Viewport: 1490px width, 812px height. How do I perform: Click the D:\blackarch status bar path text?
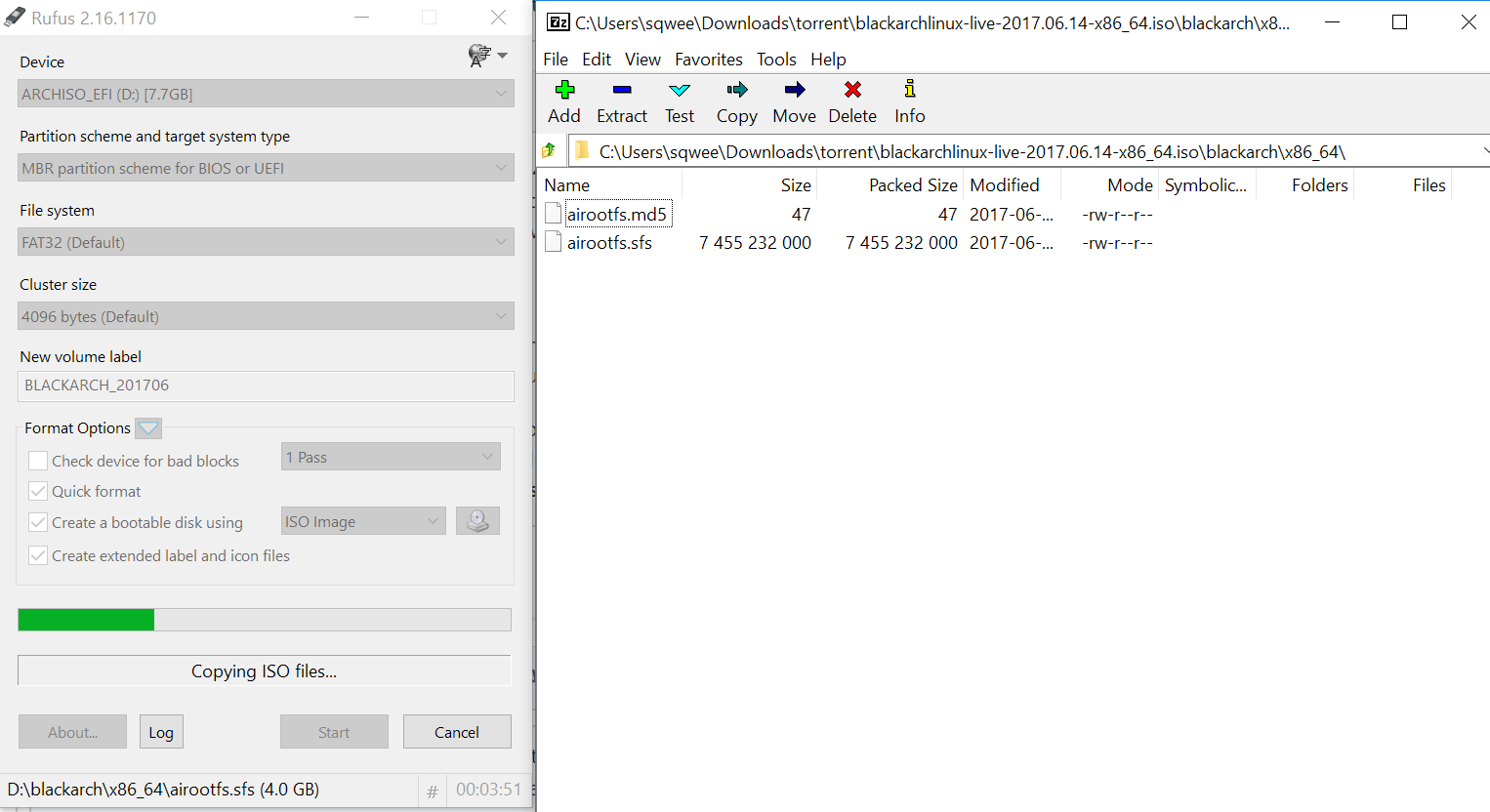(163, 790)
